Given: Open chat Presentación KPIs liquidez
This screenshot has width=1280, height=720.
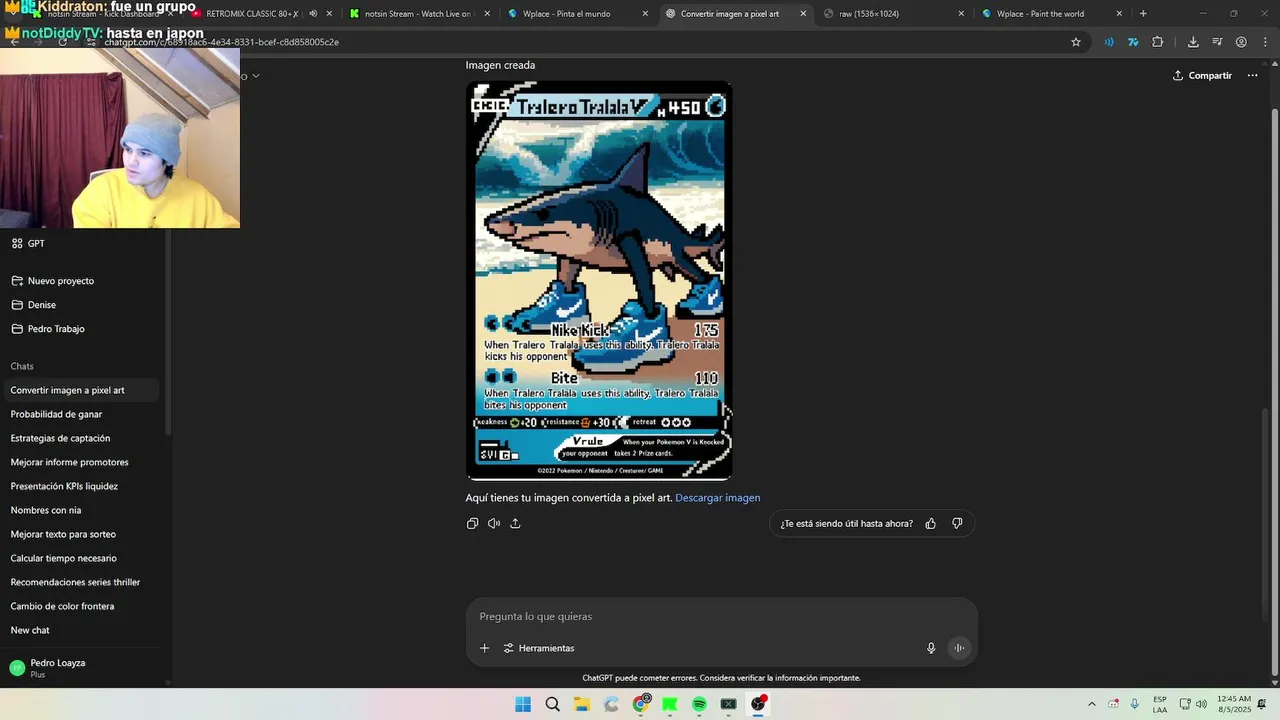Looking at the screenshot, I should pos(64,486).
